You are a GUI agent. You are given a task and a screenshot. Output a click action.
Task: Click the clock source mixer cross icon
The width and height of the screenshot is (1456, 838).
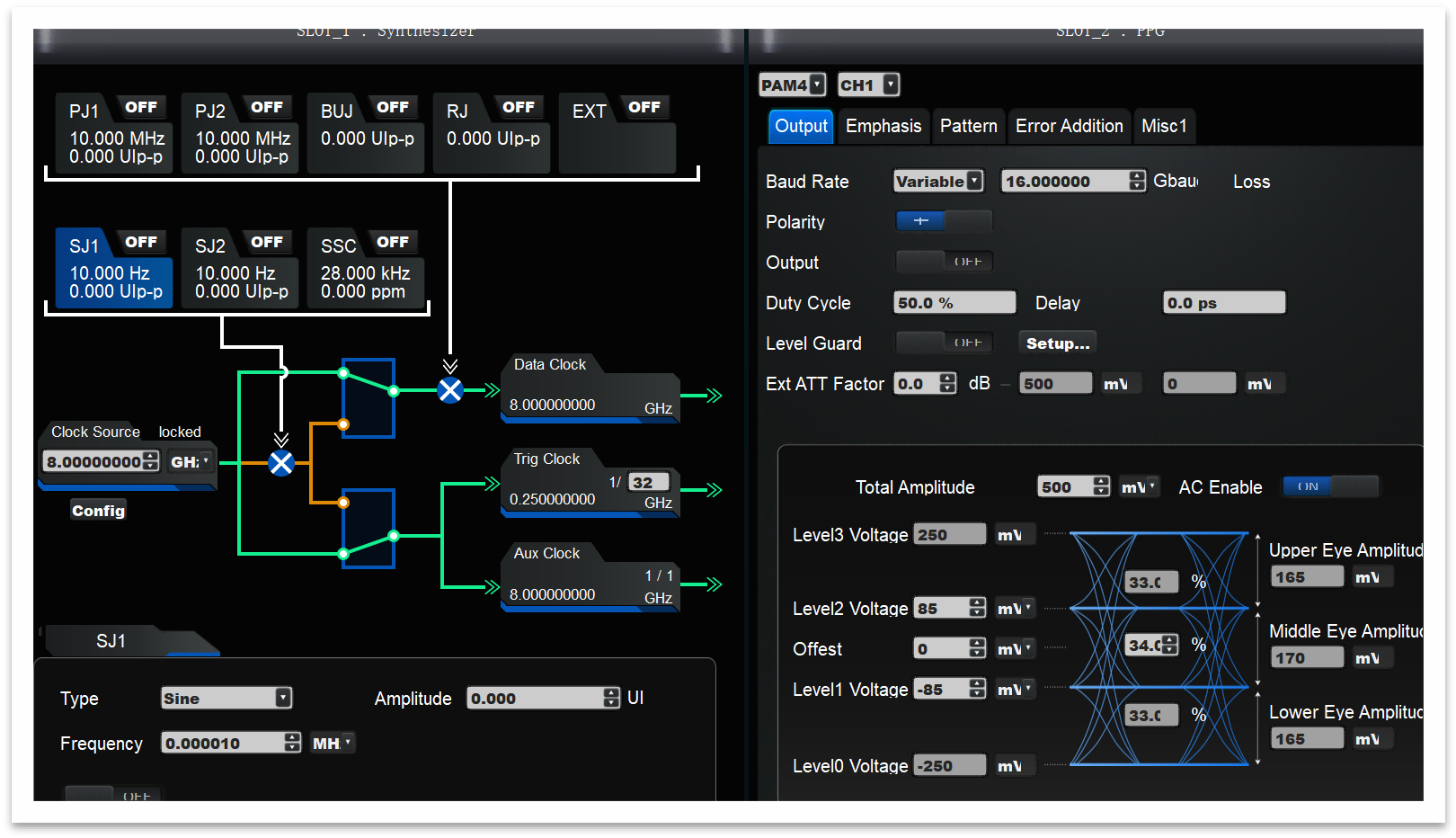point(281,463)
